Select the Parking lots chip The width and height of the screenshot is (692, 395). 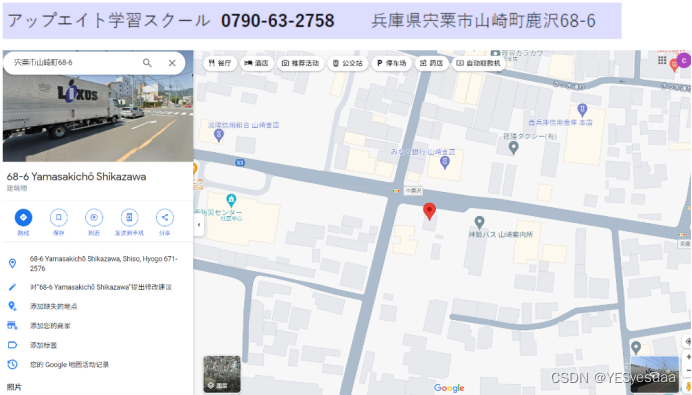(391, 63)
